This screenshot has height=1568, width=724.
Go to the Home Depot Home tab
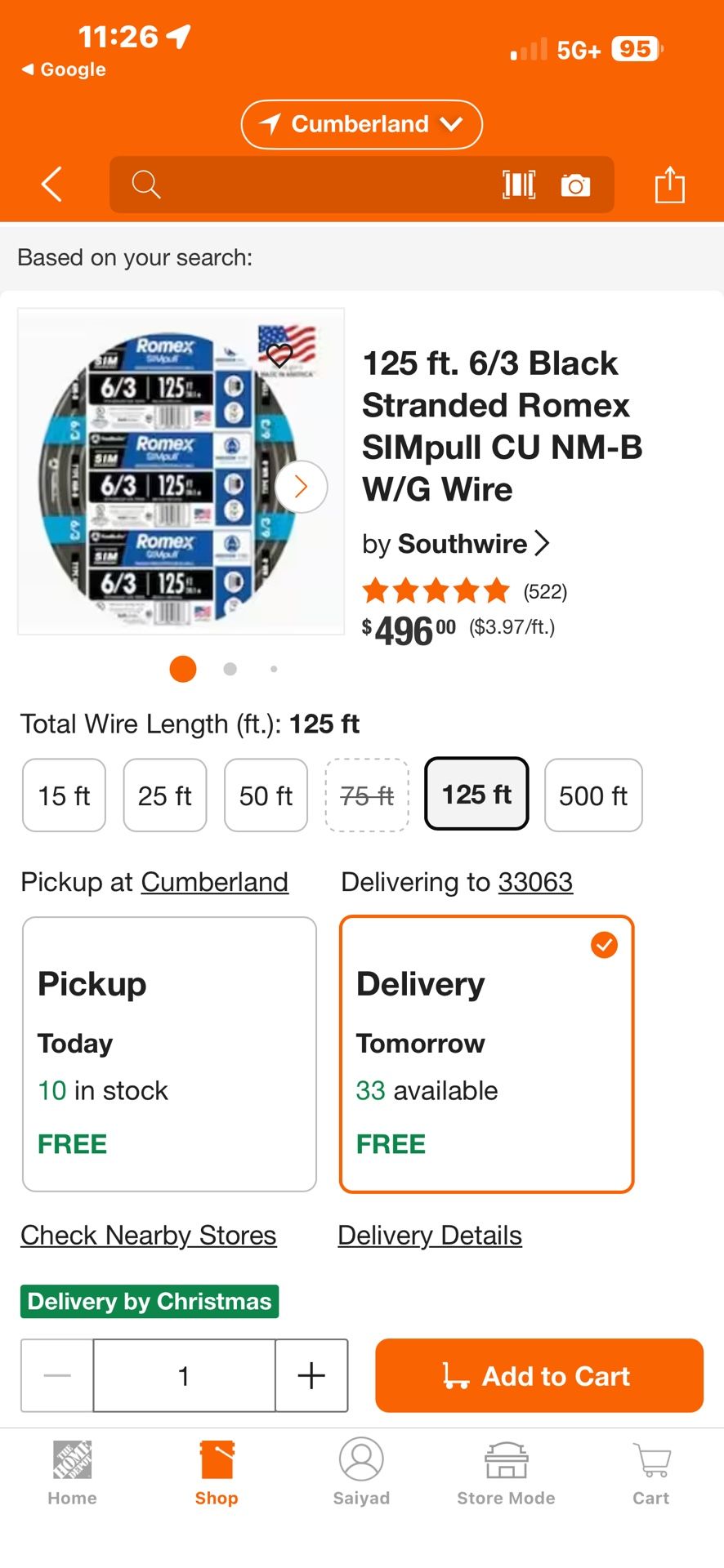coord(72,1472)
